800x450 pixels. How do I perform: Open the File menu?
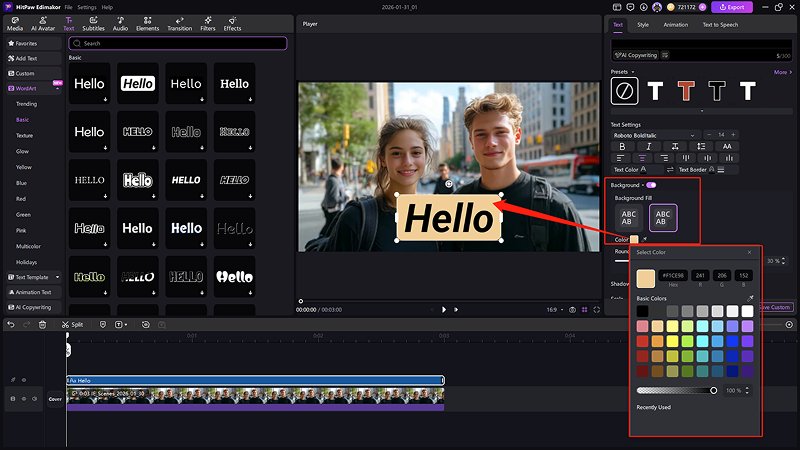[x=68, y=7]
